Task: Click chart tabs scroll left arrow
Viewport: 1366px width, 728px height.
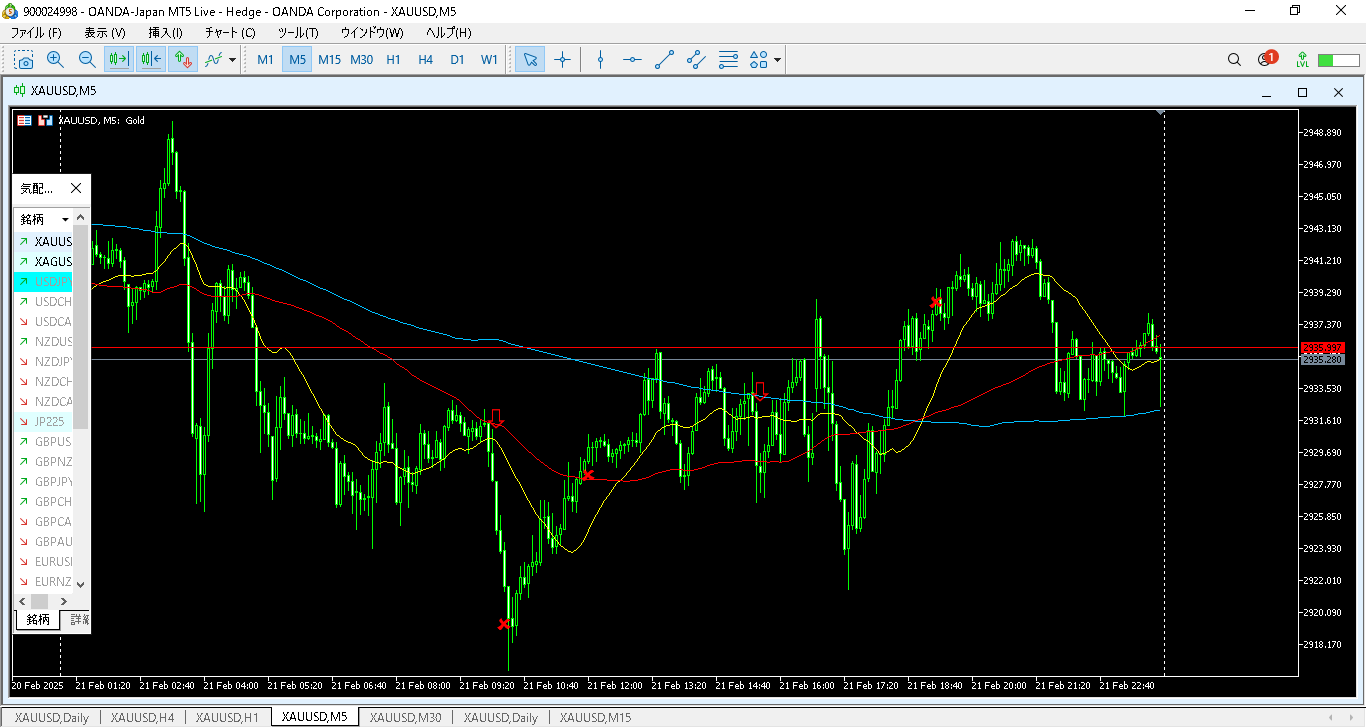Action: point(1329,718)
